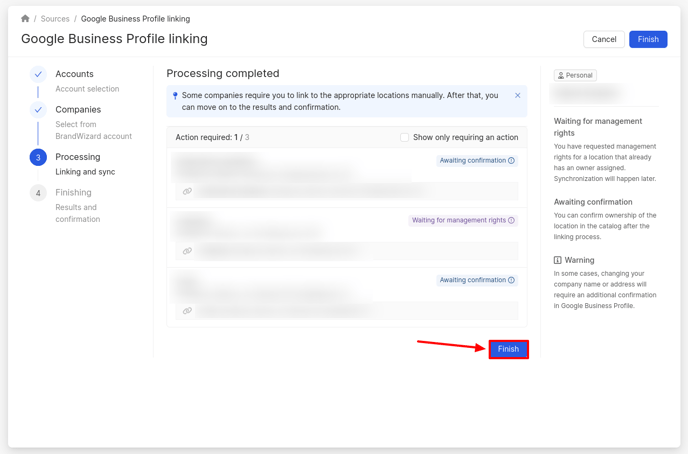Go to the home breadcrumb icon
This screenshot has height=454, width=688.
[x=25, y=18]
